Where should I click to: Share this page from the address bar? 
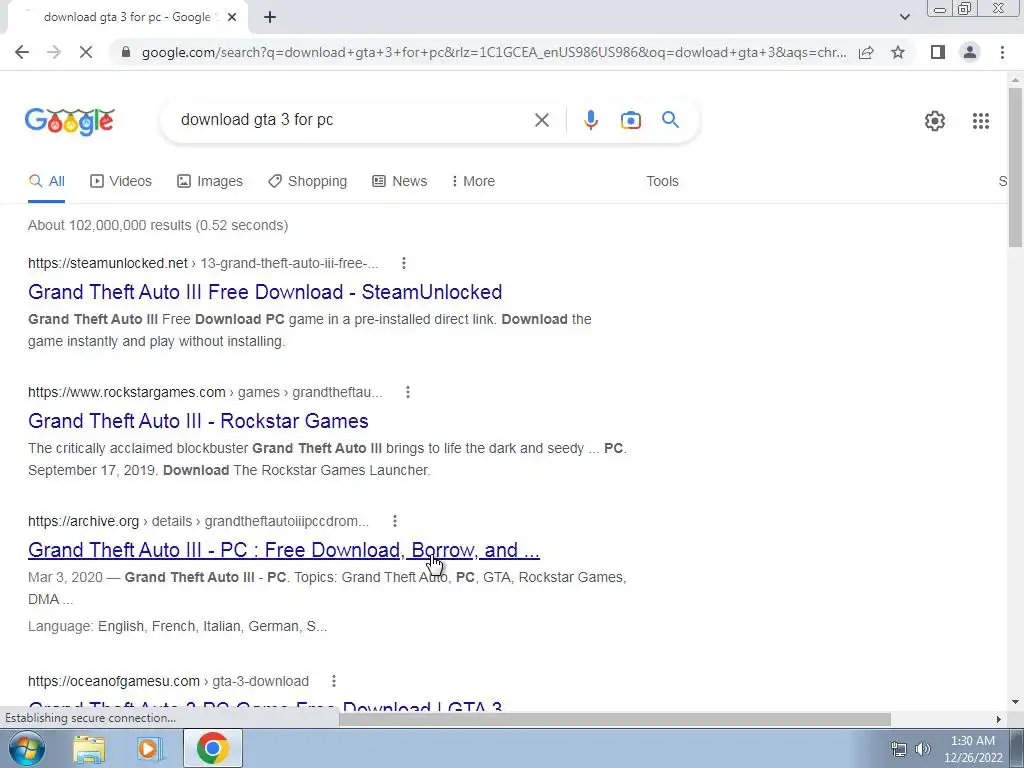(x=867, y=52)
